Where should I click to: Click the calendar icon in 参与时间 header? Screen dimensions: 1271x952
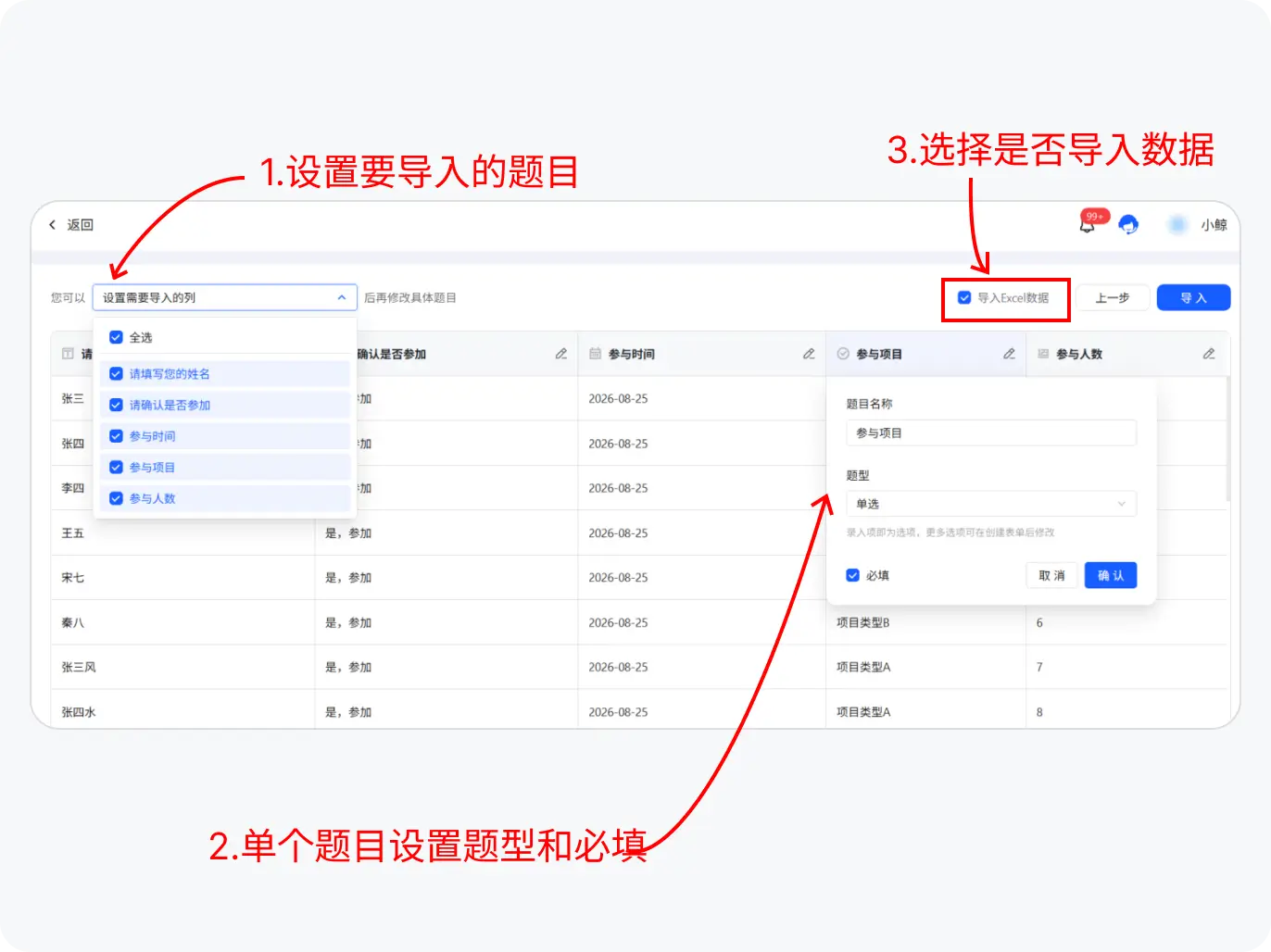(596, 354)
